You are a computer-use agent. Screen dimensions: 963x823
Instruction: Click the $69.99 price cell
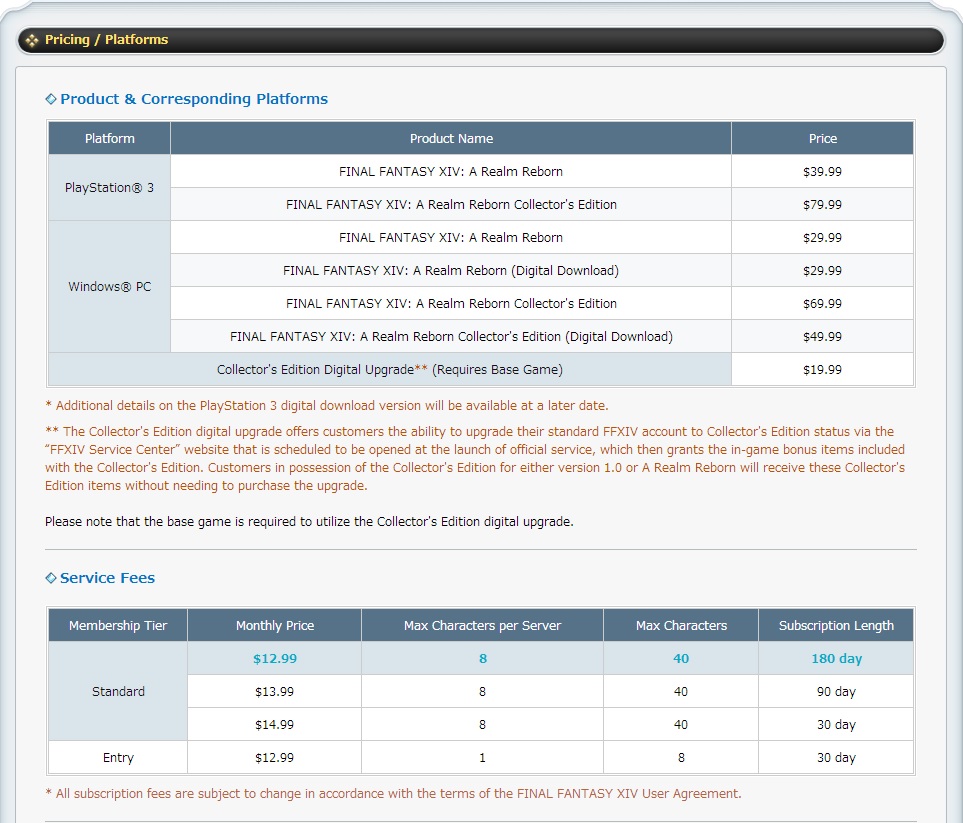click(x=822, y=303)
